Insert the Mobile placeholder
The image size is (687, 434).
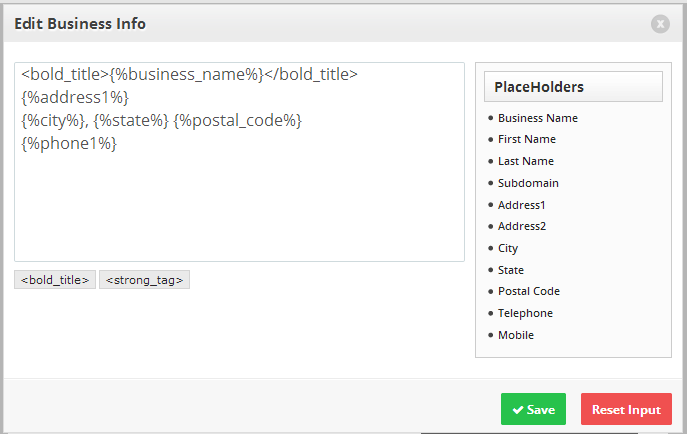click(x=516, y=335)
